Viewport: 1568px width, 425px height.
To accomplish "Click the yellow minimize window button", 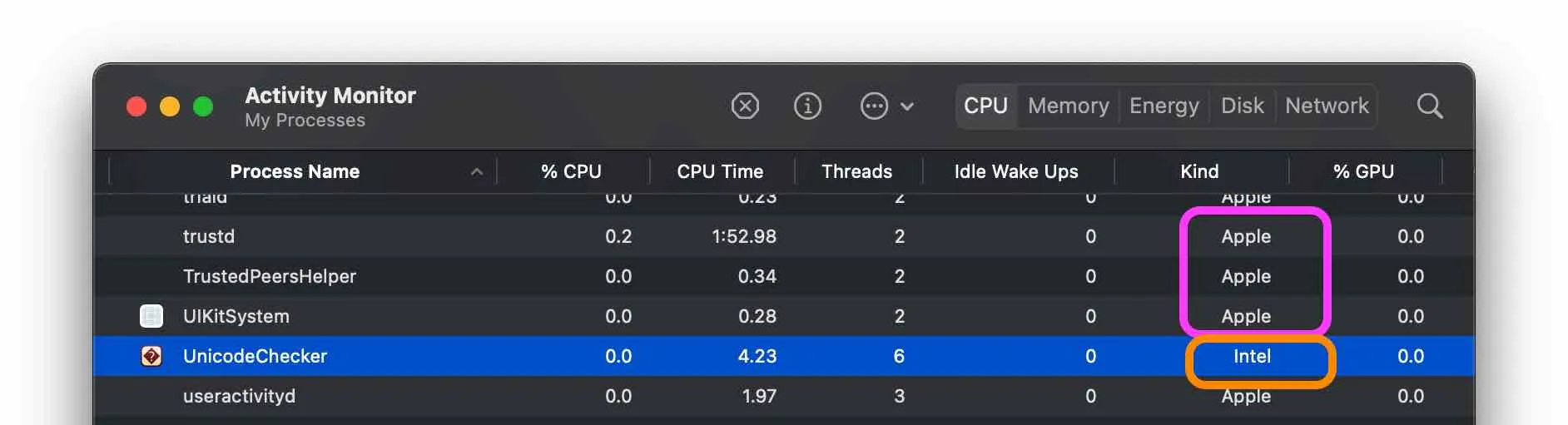I will click(x=170, y=106).
